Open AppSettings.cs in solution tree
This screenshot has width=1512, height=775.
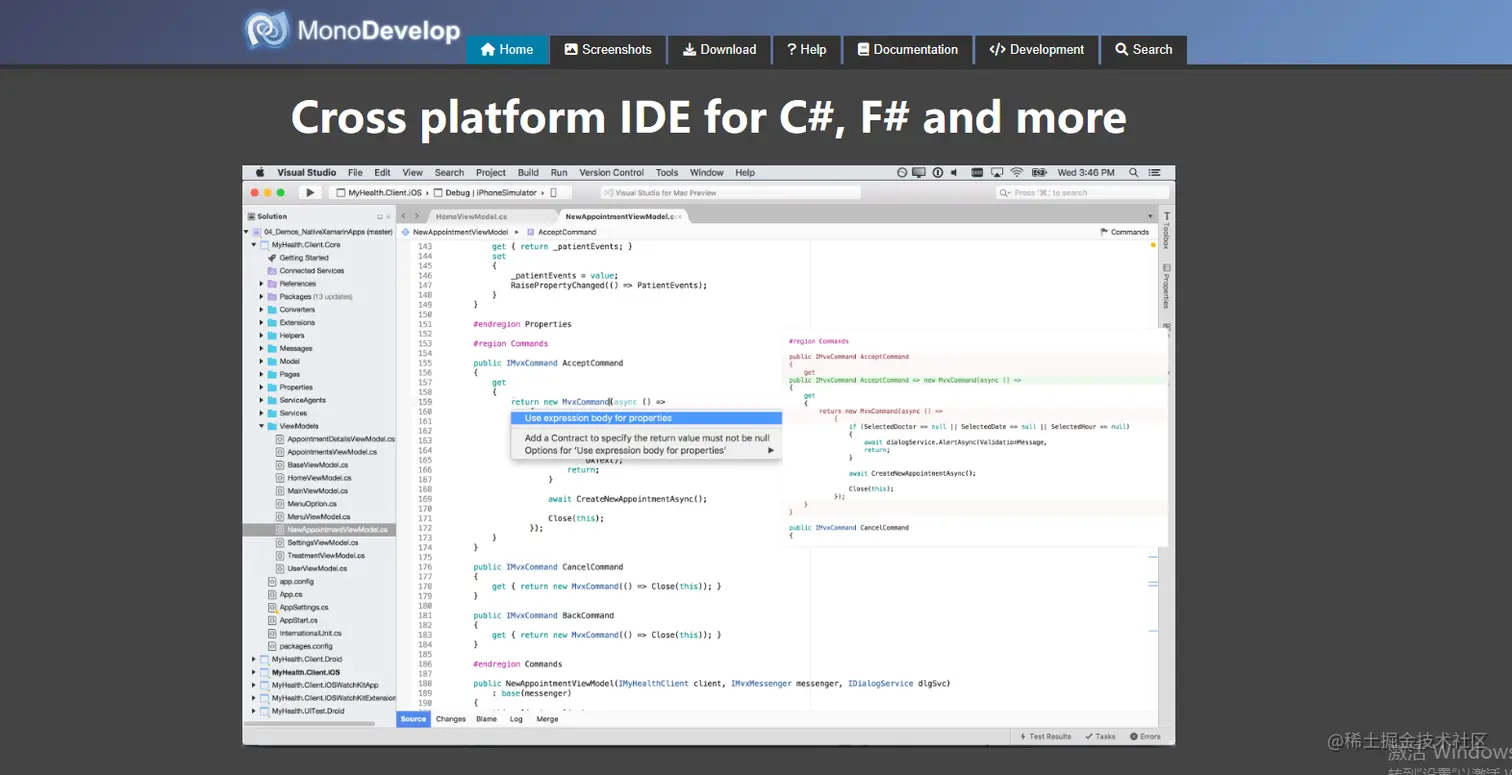pos(304,608)
